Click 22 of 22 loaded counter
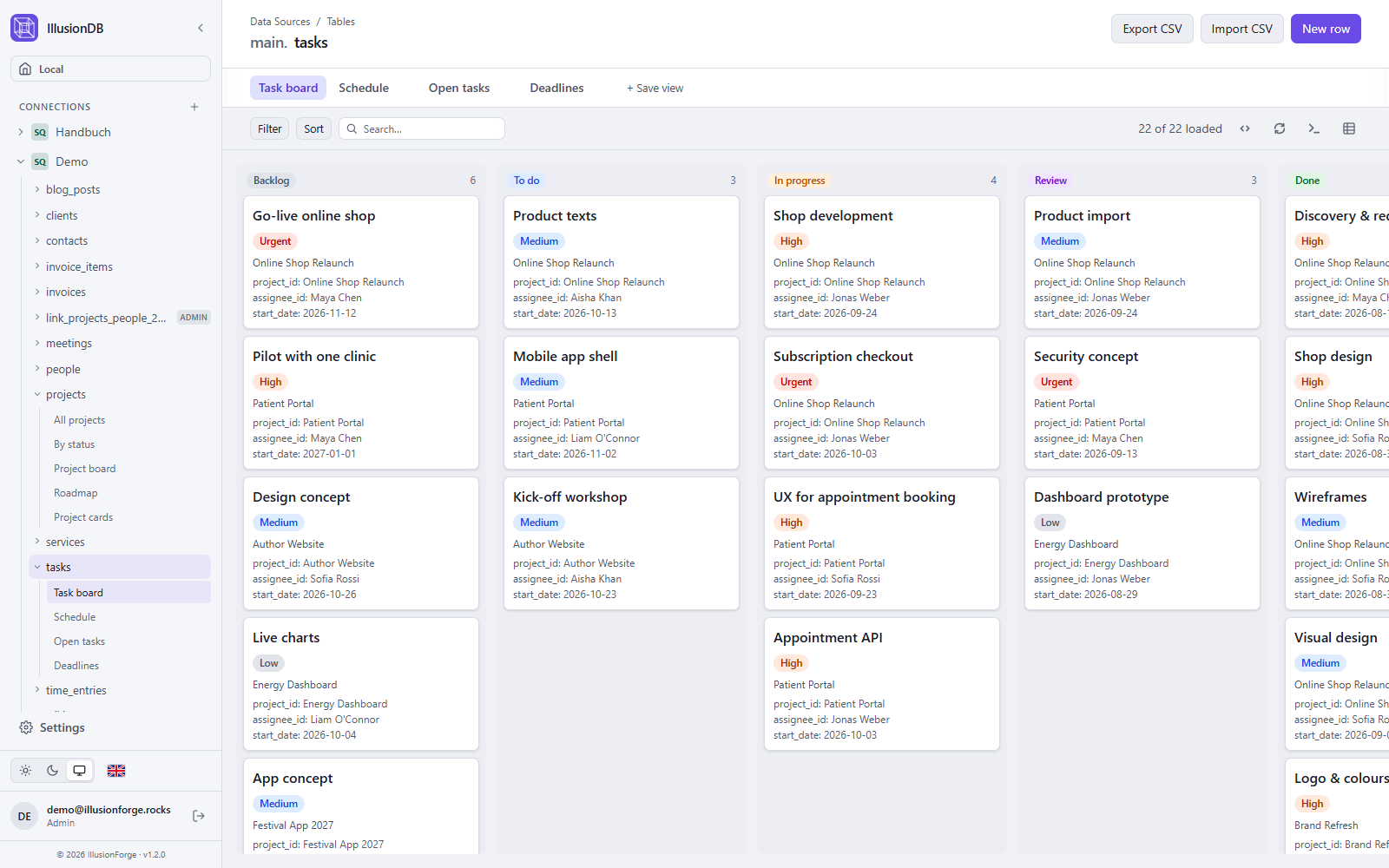 coord(1180,128)
